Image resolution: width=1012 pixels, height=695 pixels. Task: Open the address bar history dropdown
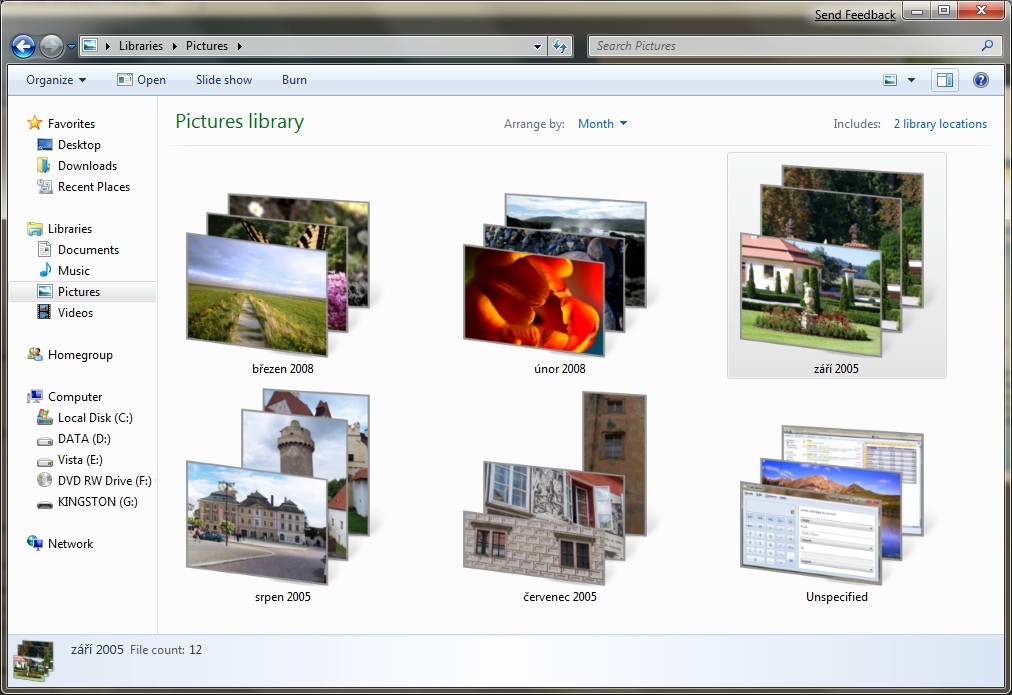point(537,46)
